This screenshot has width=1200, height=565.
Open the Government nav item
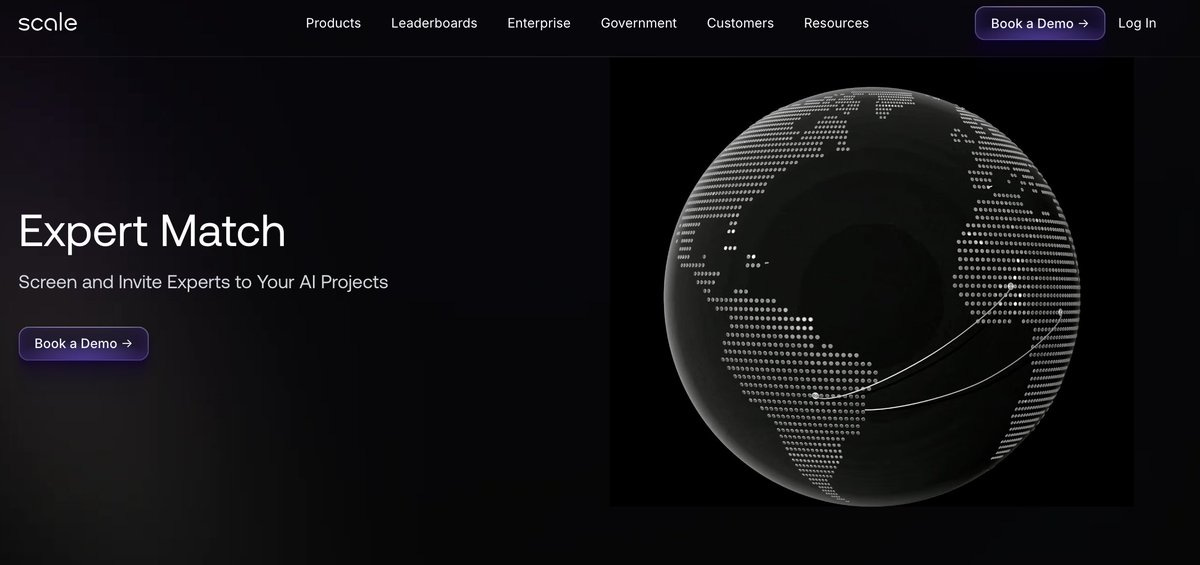[x=639, y=23]
